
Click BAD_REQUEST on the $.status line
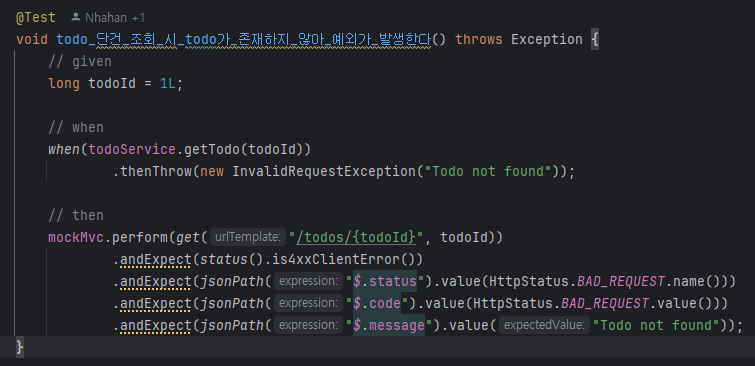coord(621,282)
